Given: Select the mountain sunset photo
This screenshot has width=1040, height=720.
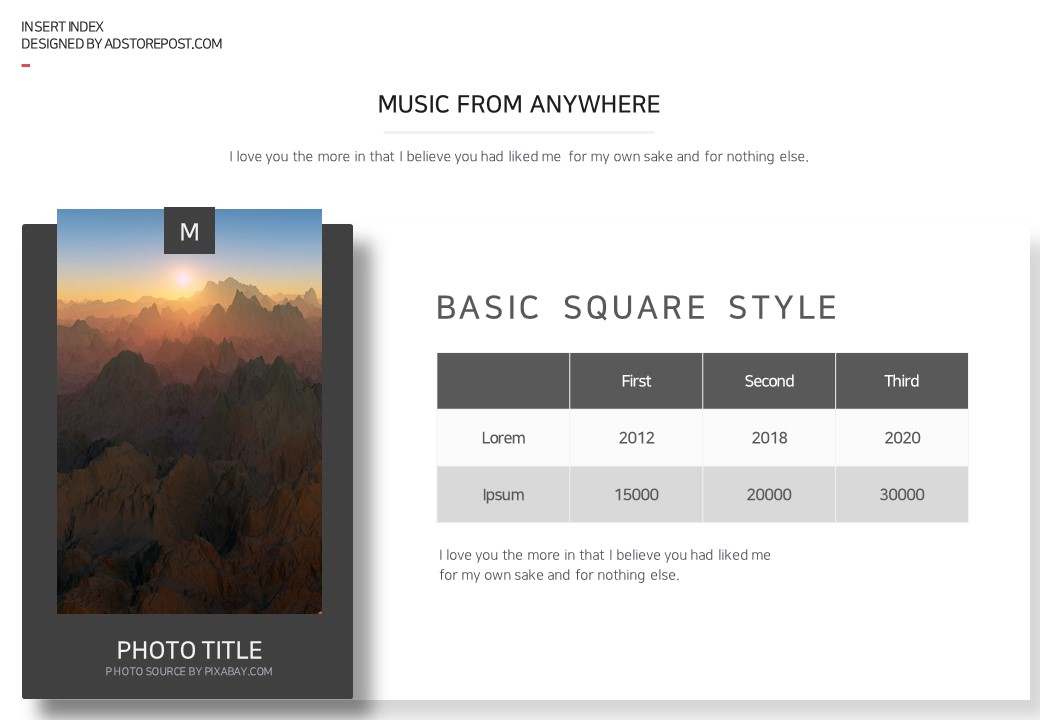Looking at the screenshot, I should pos(189,411).
